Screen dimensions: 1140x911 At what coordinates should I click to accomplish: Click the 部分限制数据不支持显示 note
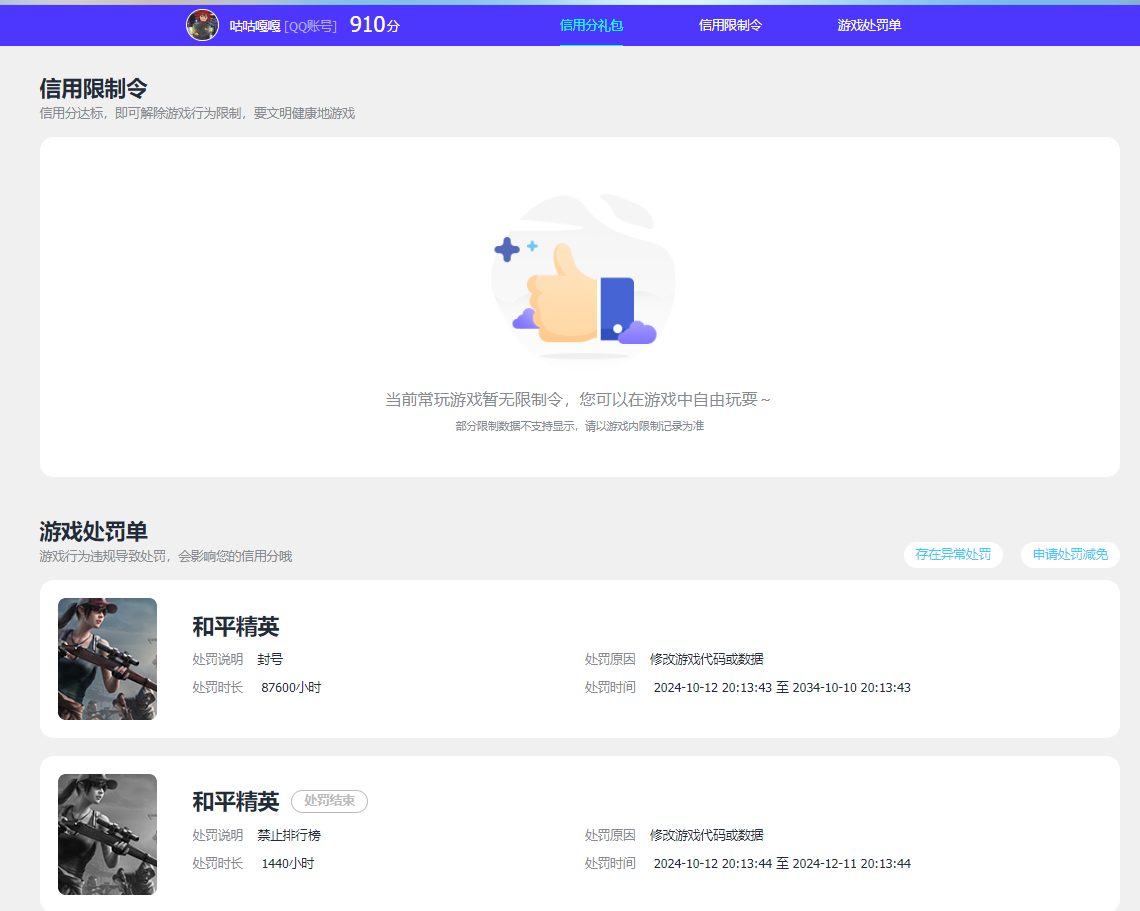579,426
